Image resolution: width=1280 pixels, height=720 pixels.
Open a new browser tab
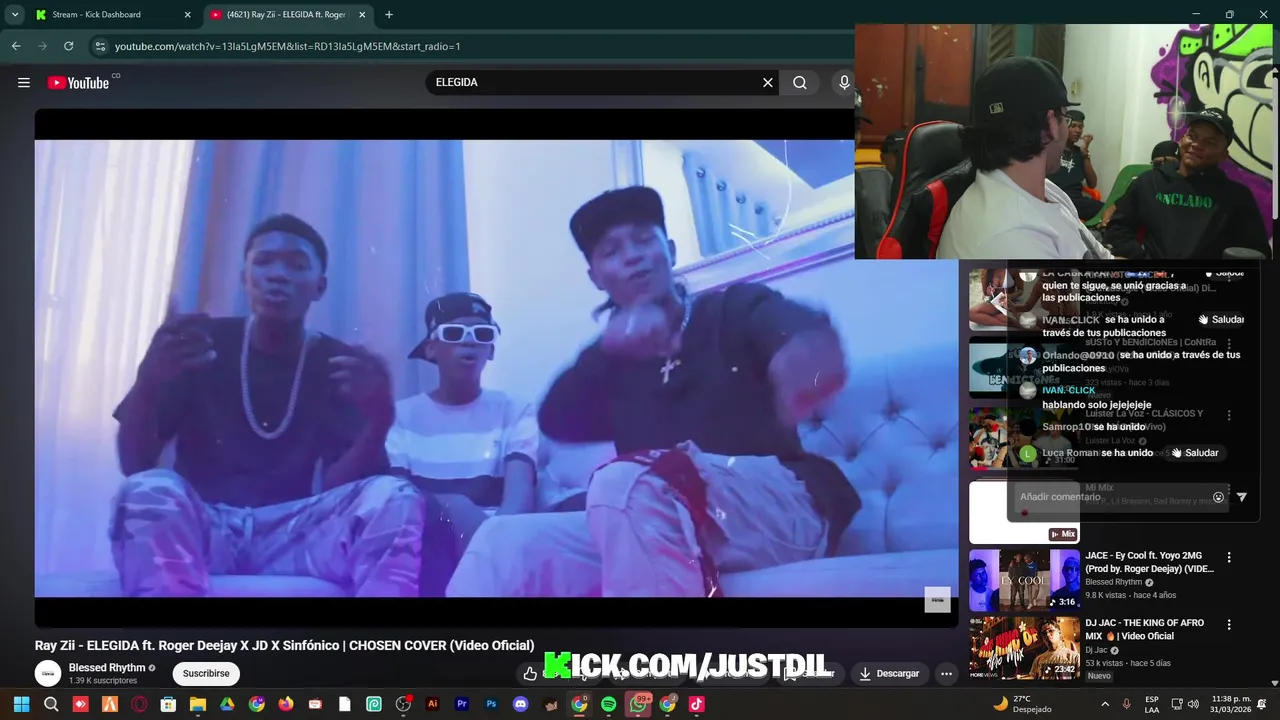389,15
